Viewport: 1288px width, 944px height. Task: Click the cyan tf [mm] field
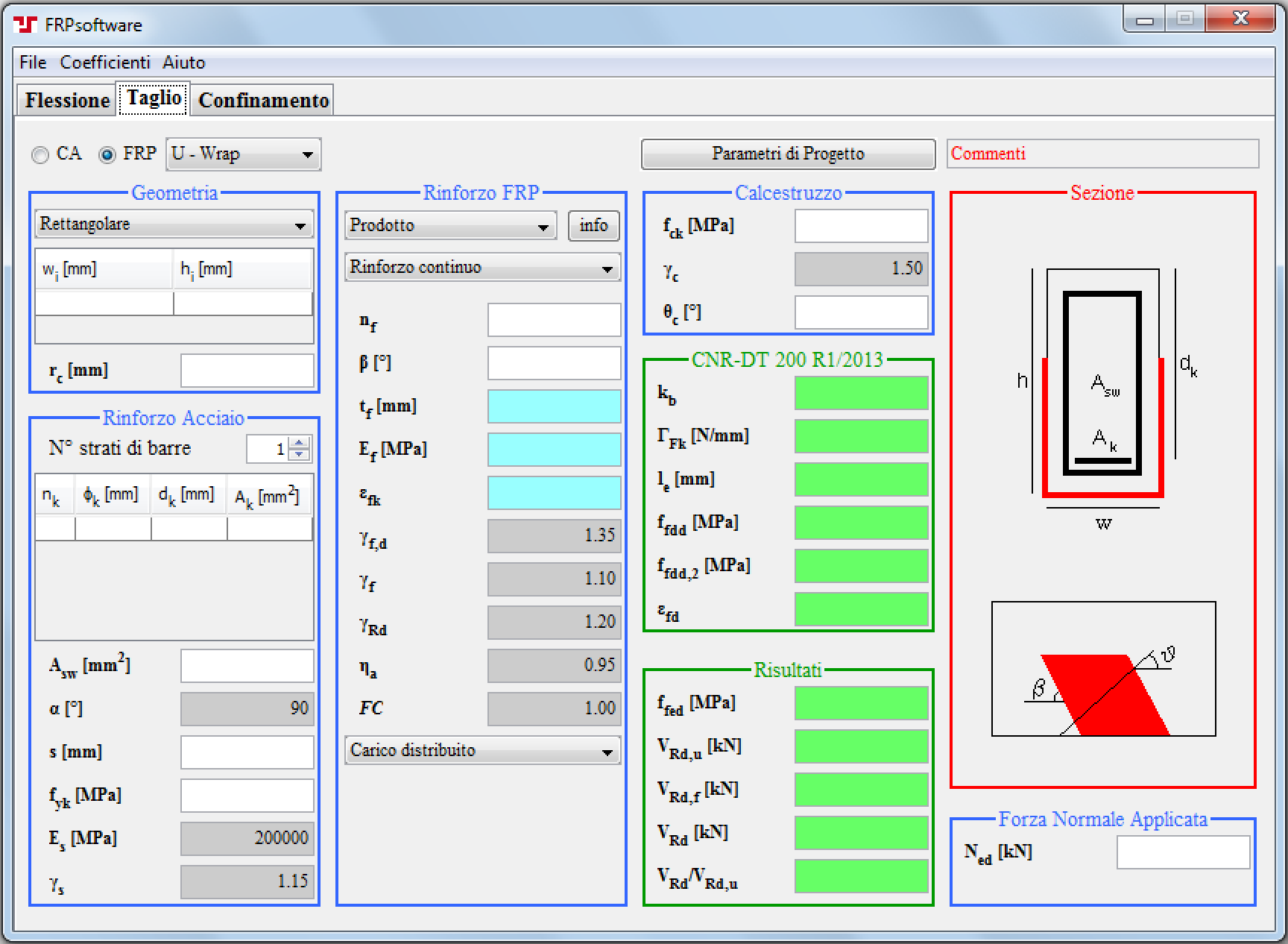coord(555,406)
